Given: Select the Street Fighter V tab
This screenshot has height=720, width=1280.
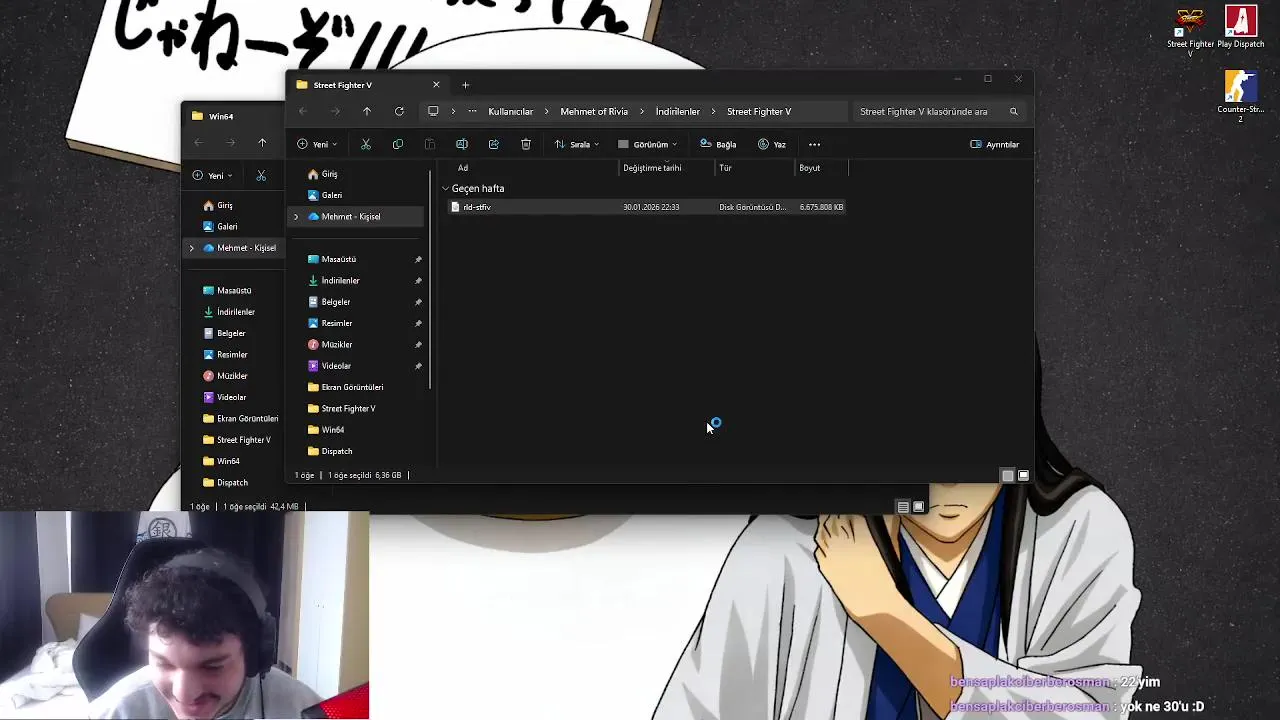Looking at the screenshot, I should 368,85.
